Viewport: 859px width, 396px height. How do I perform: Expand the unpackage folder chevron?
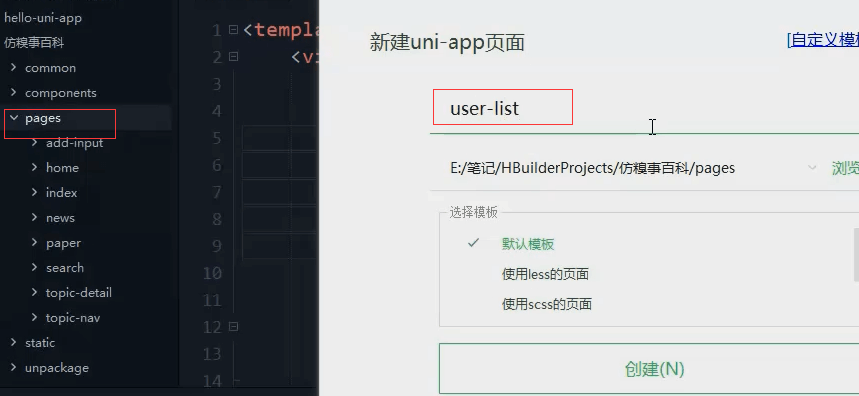pos(14,368)
